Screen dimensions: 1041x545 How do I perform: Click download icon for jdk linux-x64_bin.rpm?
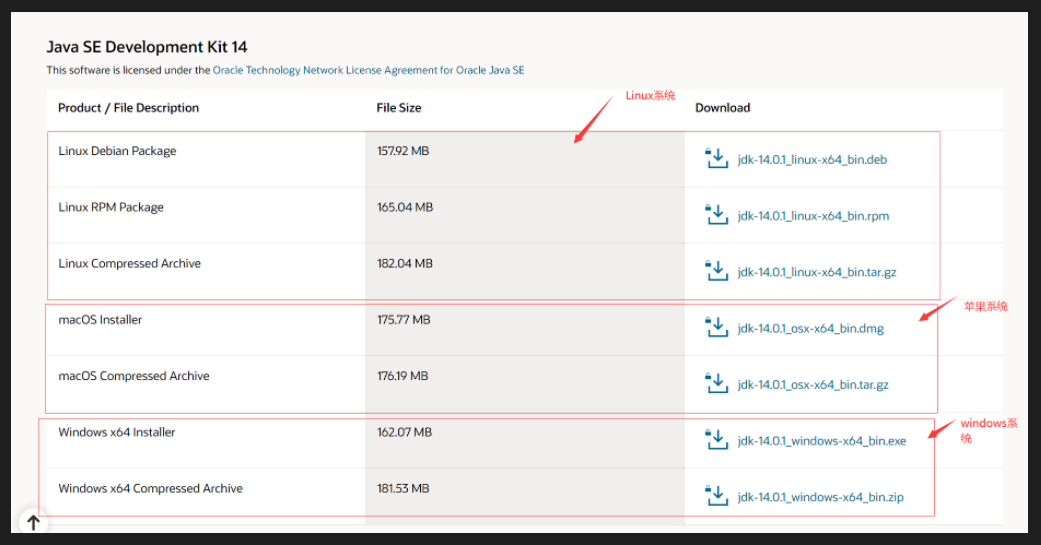pos(716,214)
